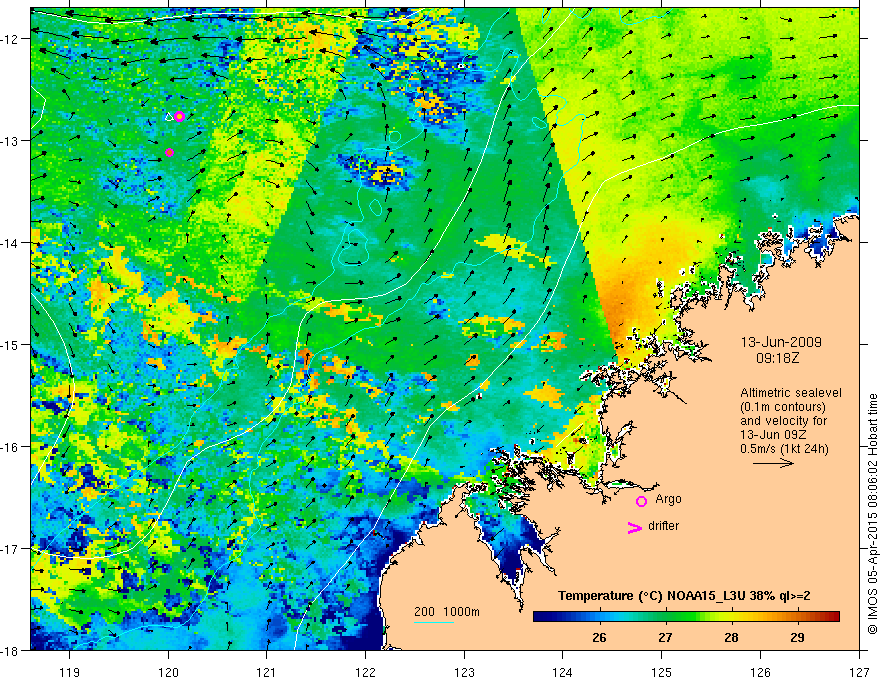Click the "Argo" legend label
This screenshot has width=880, height=680.
click(668, 499)
